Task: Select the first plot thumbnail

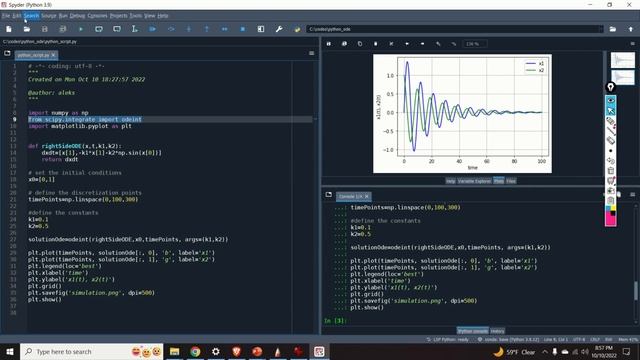Action: tap(622, 60)
